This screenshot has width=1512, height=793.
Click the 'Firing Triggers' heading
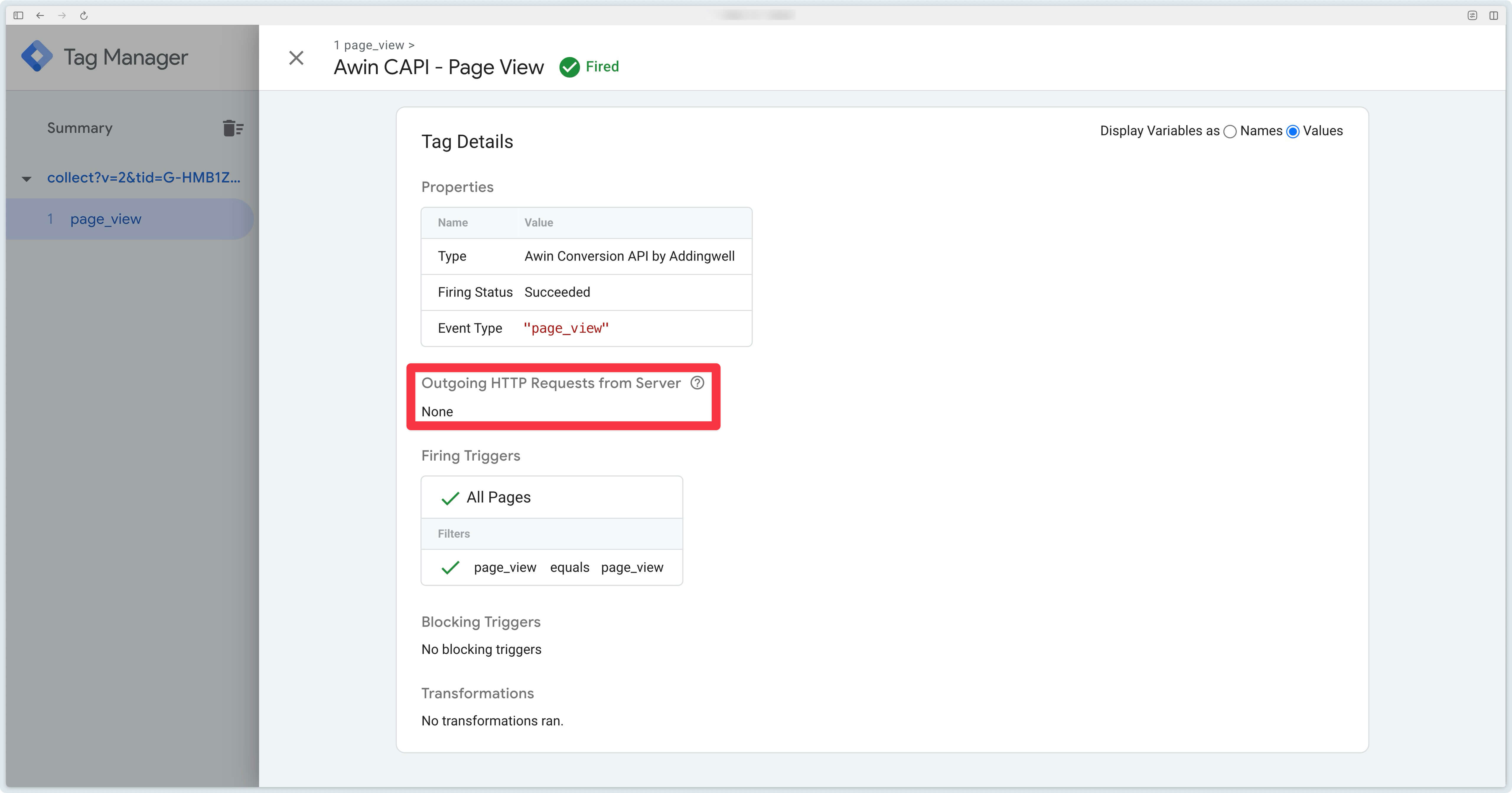point(471,456)
